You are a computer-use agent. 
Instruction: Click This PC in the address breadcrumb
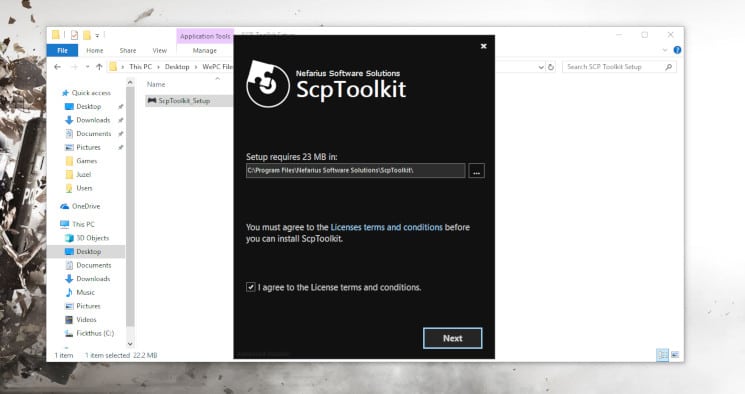pyautogui.click(x=141, y=67)
